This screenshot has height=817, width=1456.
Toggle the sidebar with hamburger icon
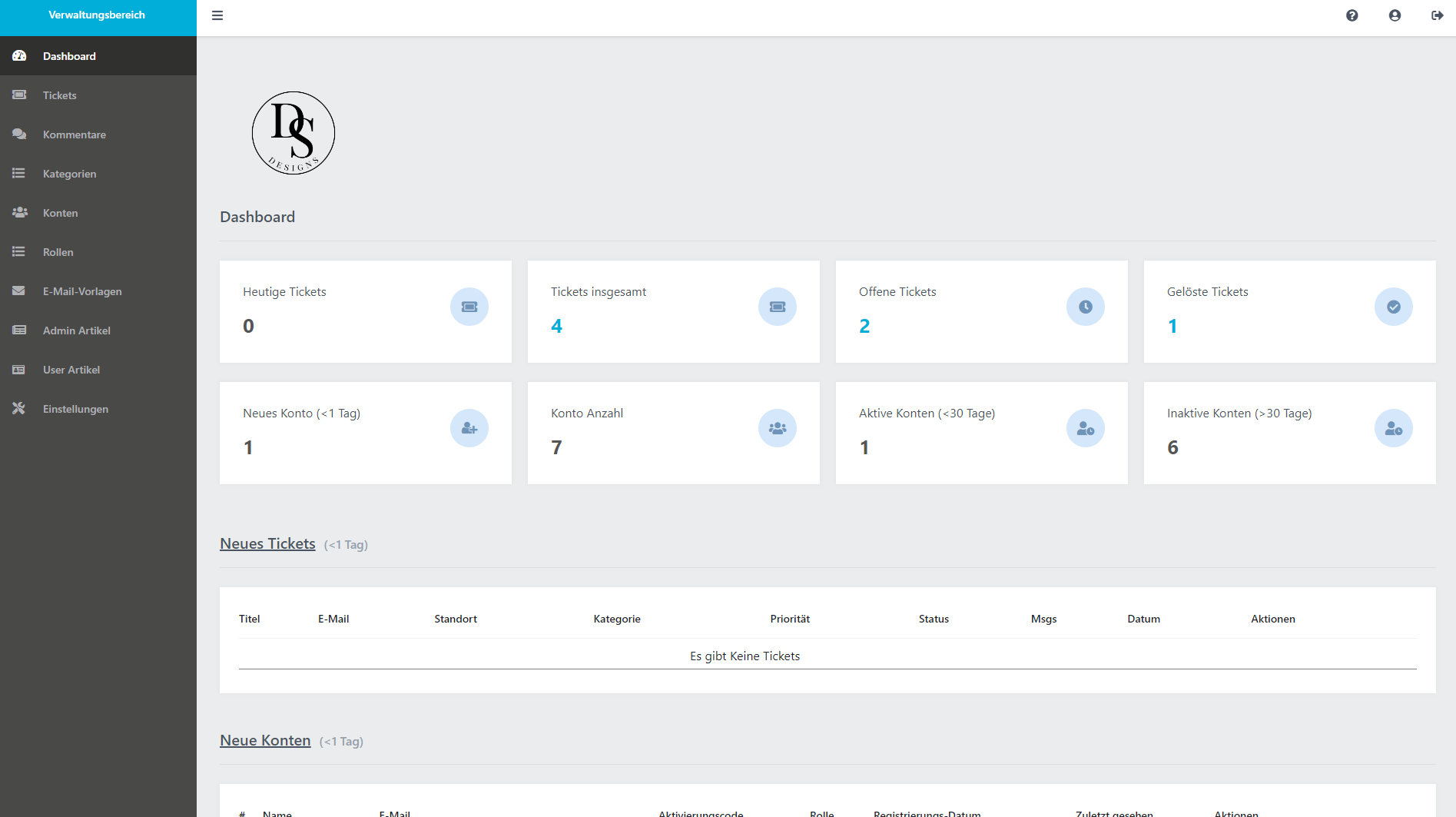[x=217, y=15]
